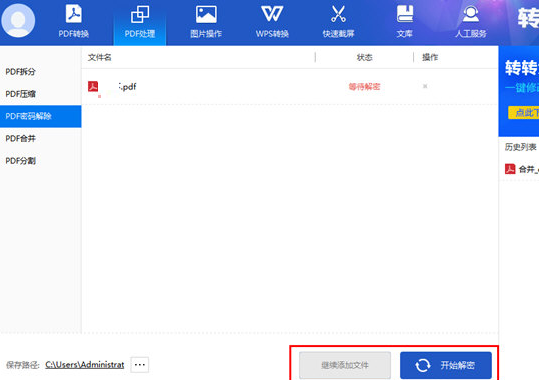Image resolution: width=539 pixels, height=380 pixels.
Task: Click the 历史列表 heading
Action: [520, 147]
